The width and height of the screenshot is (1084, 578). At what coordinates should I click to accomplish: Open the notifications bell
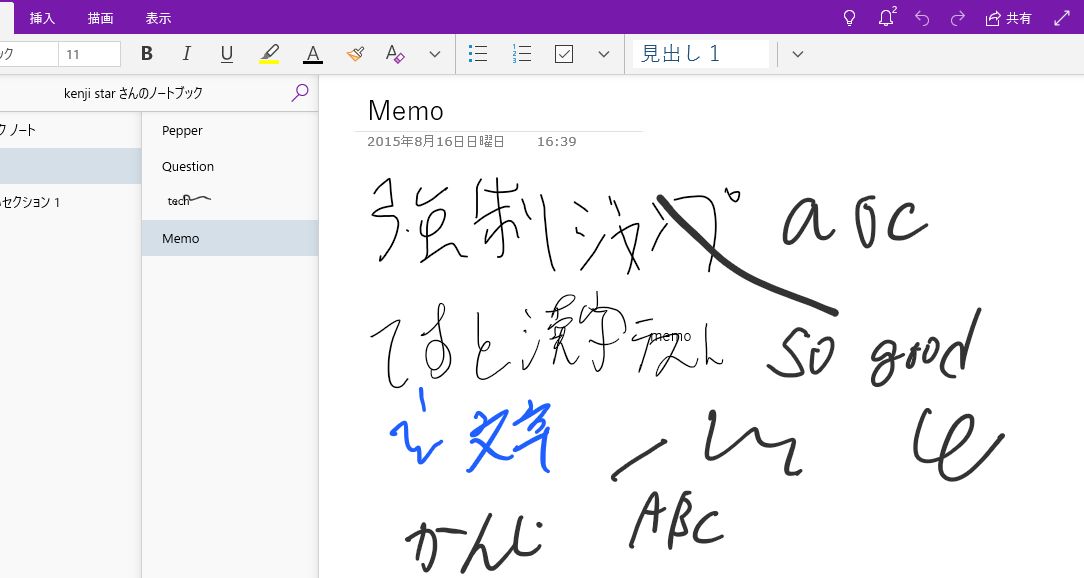point(886,18)
